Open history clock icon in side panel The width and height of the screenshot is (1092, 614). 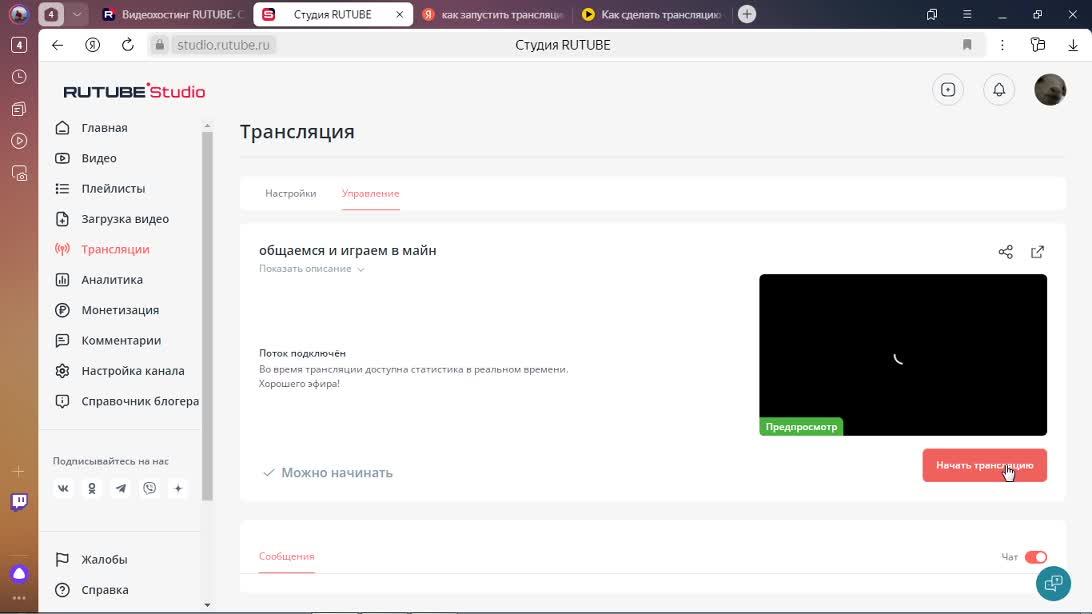click(x=19, y=77)
